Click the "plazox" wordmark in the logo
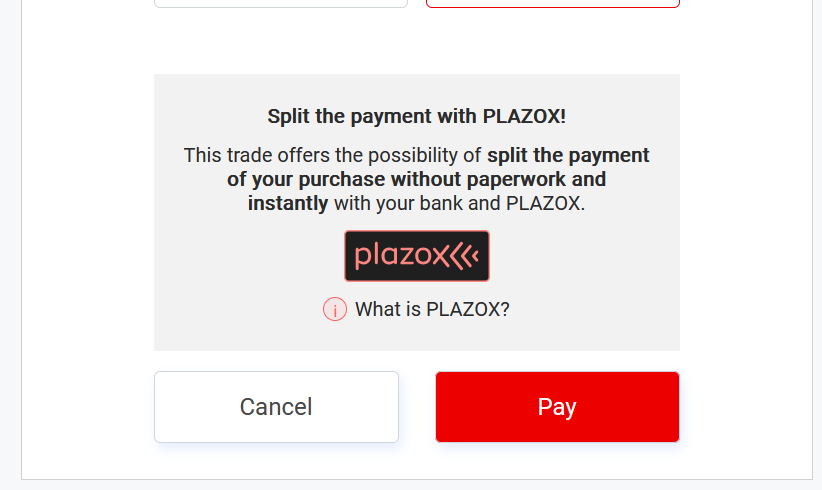 click(401, 256)
